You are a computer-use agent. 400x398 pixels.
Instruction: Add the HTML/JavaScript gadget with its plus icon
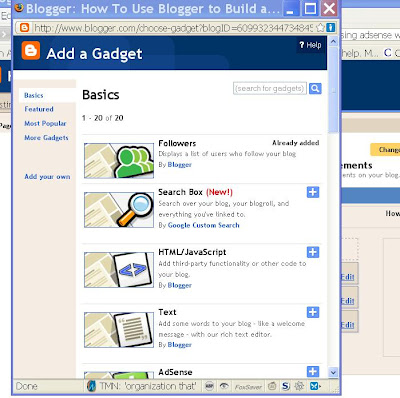313,252
